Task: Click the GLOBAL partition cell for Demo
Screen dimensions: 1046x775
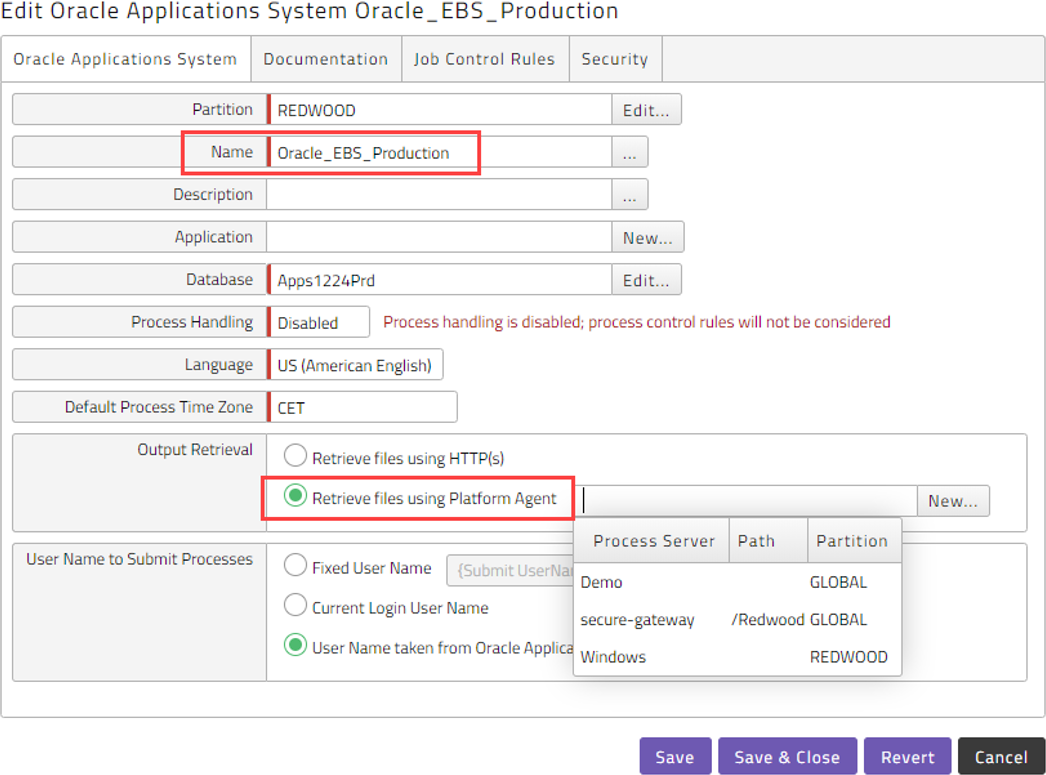Action: coord(839,582)
